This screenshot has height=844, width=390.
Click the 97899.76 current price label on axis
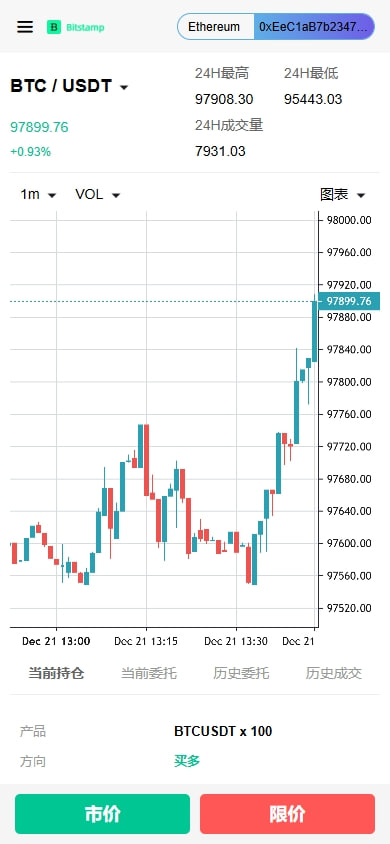click(349, 301)
